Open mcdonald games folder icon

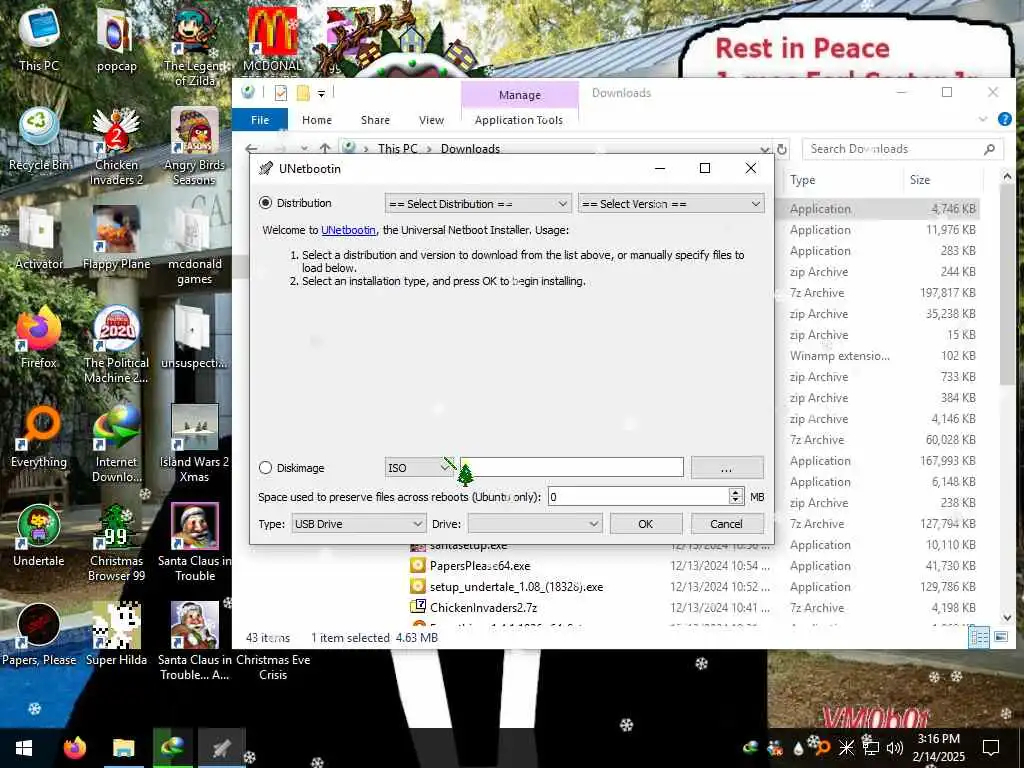pos(194,244)
